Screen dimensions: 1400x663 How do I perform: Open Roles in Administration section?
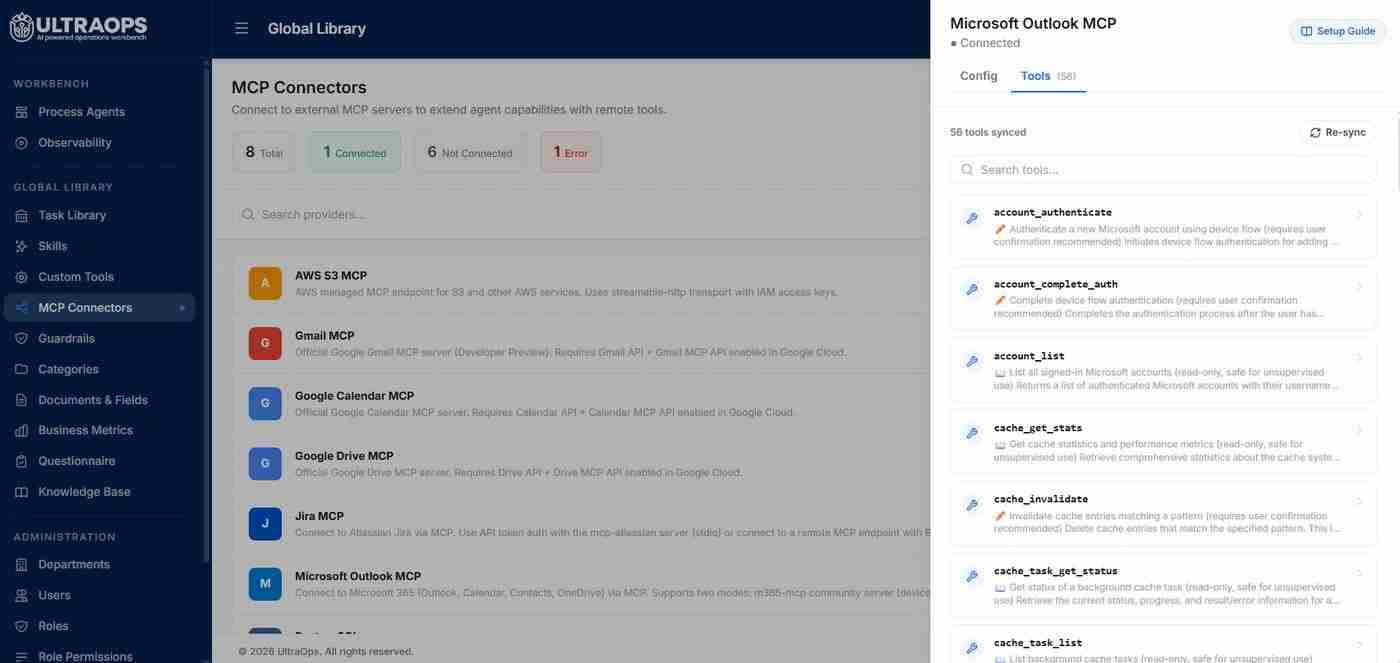[99, 626]
